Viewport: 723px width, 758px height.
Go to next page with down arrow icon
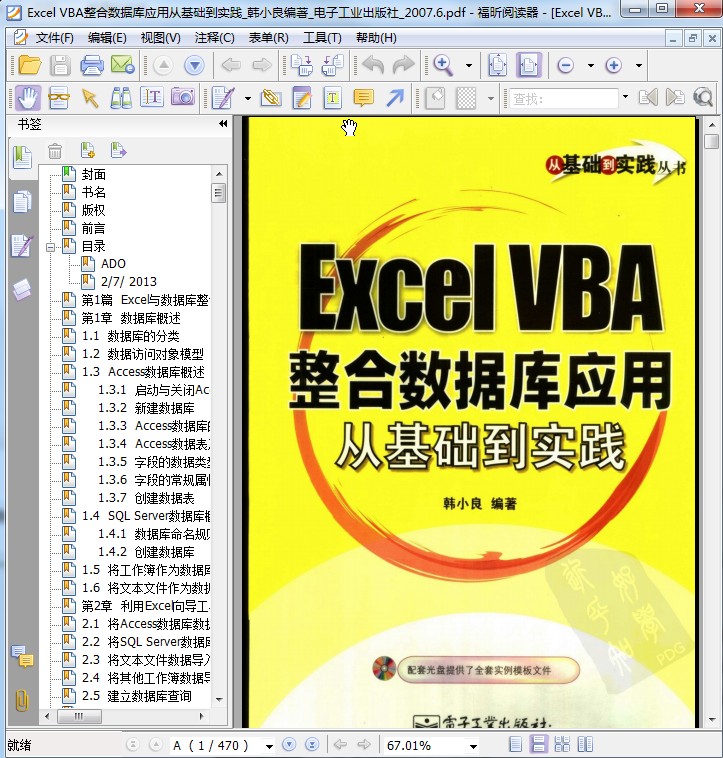pos(194,65)
